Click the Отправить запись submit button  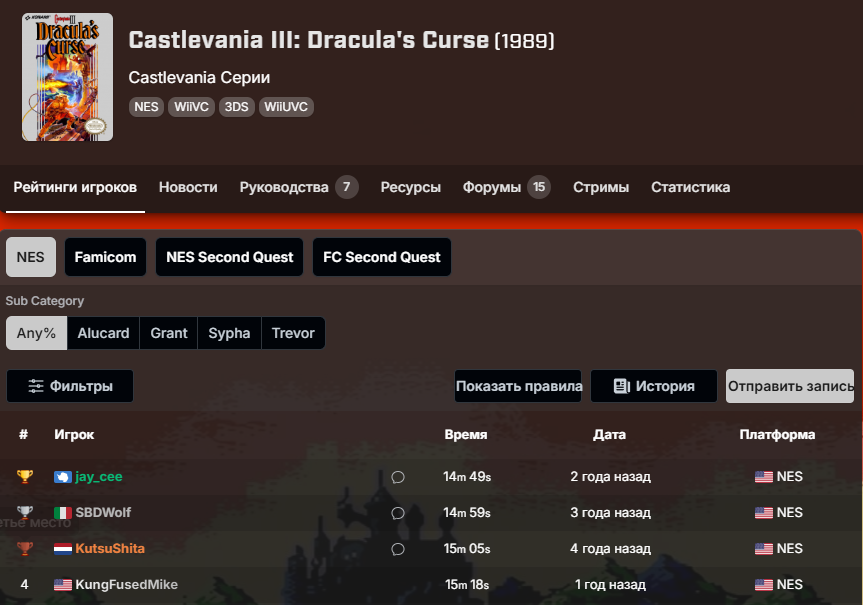coord(790,386)
